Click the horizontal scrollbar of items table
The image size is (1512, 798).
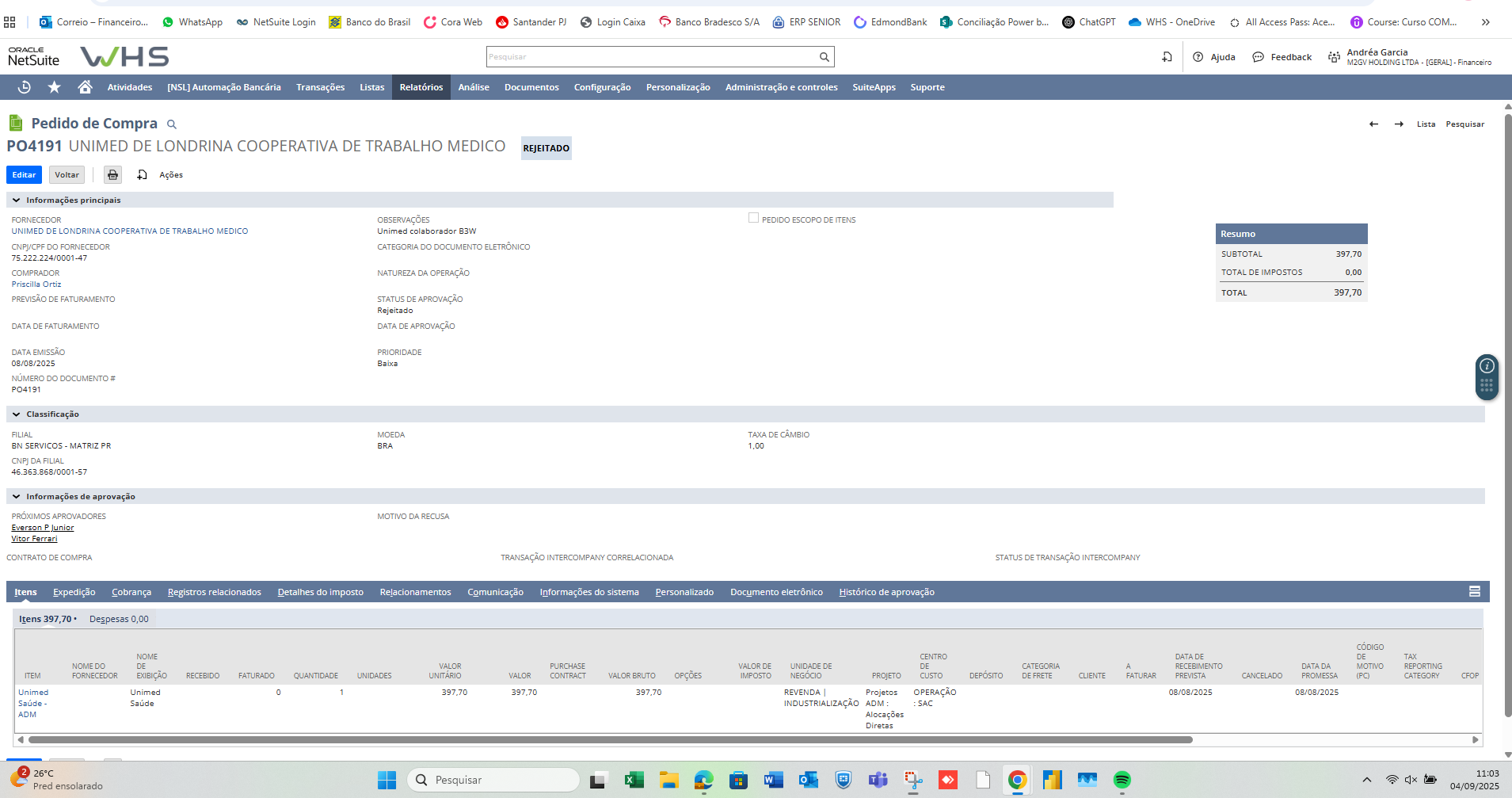pos(610,740)
